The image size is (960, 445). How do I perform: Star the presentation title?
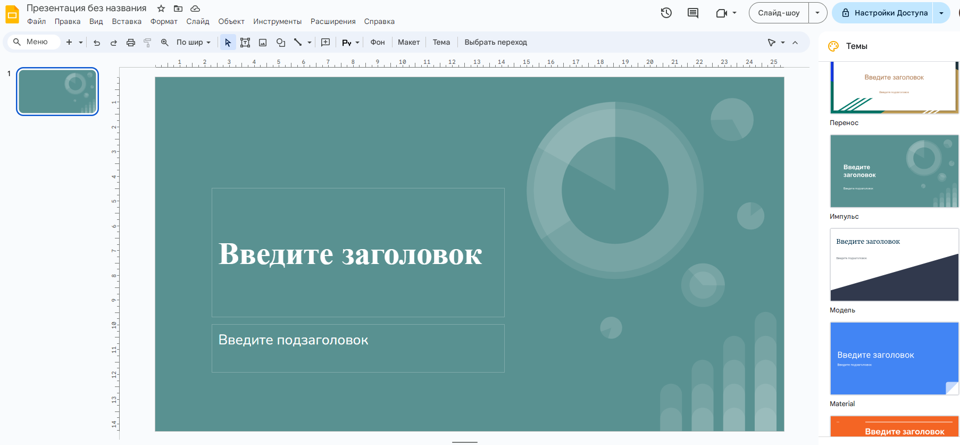[x=161, y=8]
